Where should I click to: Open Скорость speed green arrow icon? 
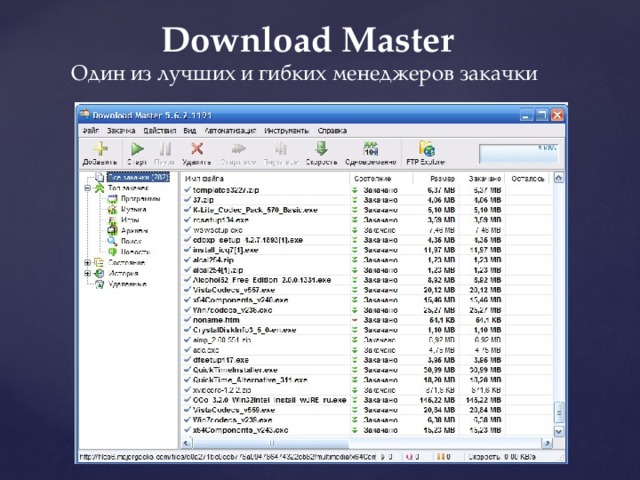(x=322, y=149)
